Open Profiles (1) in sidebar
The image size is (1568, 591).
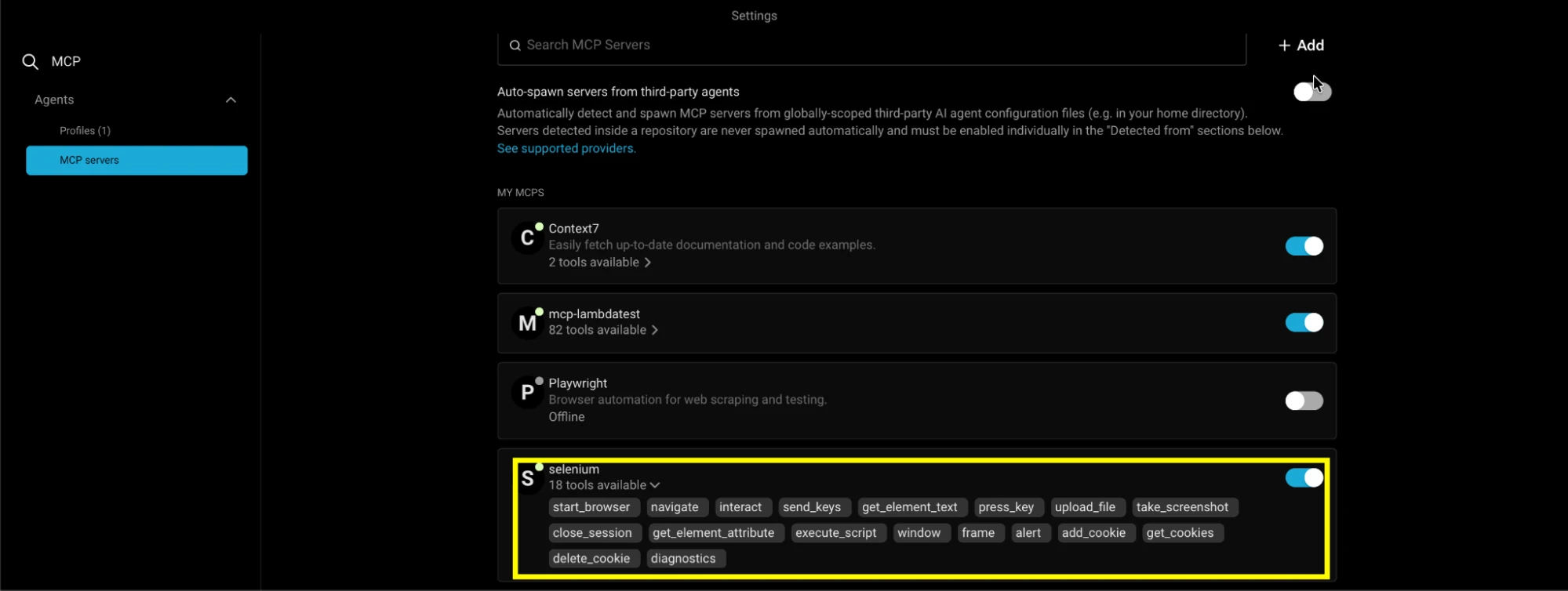85,131
